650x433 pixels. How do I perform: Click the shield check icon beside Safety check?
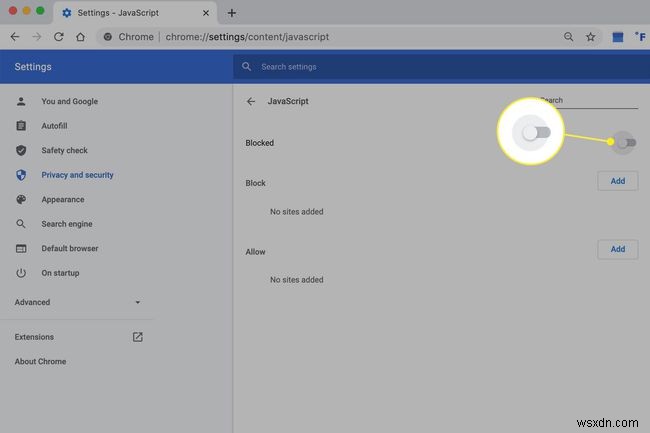click(x=21, y=150)
